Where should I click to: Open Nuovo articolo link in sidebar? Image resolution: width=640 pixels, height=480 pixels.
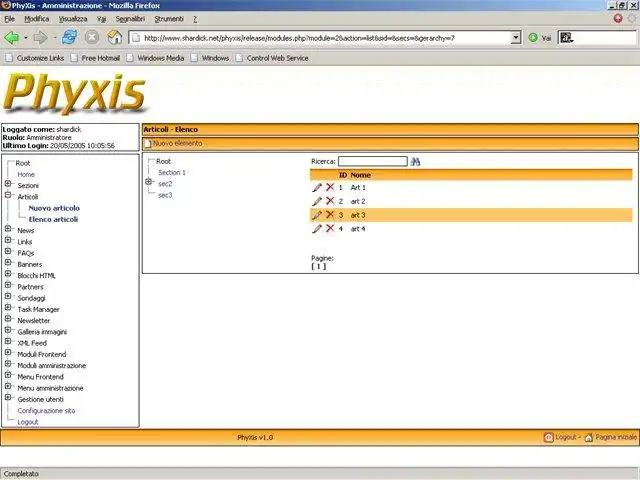(x=54, y=208)
